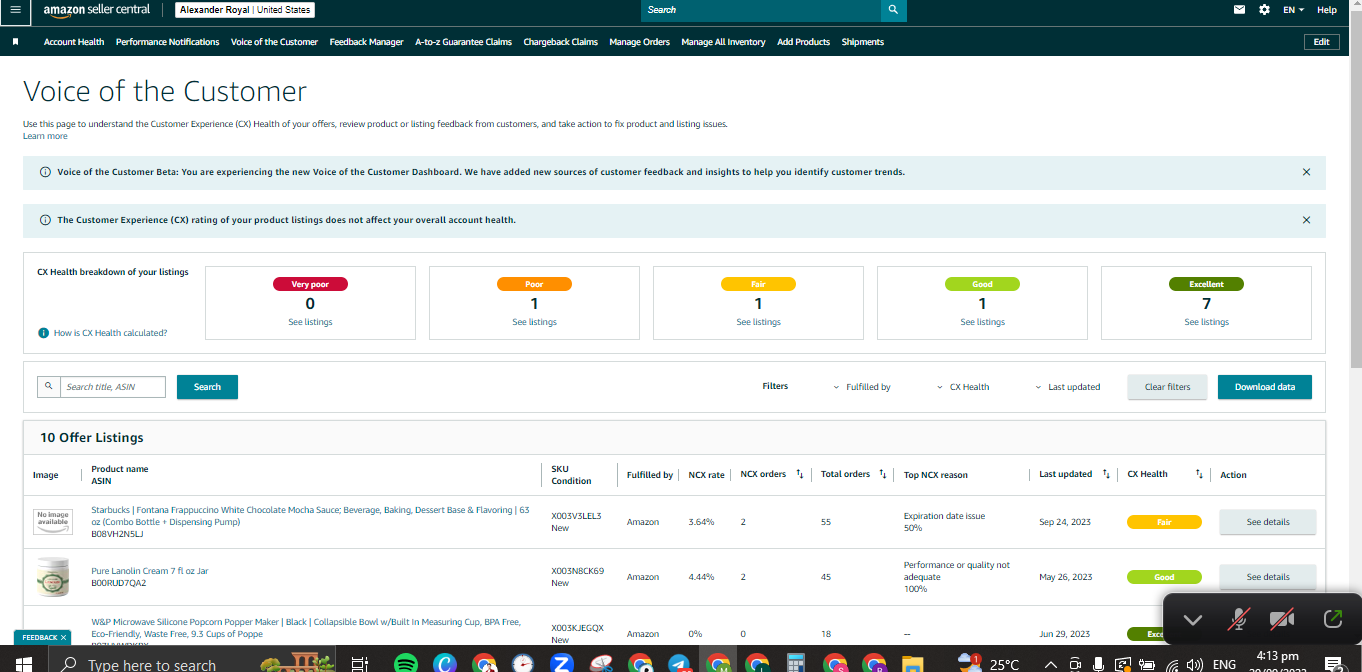1362x672 pixels.
Task: Open the Starbucks Fontana Frappuccino product link
Action: (310, 516)
